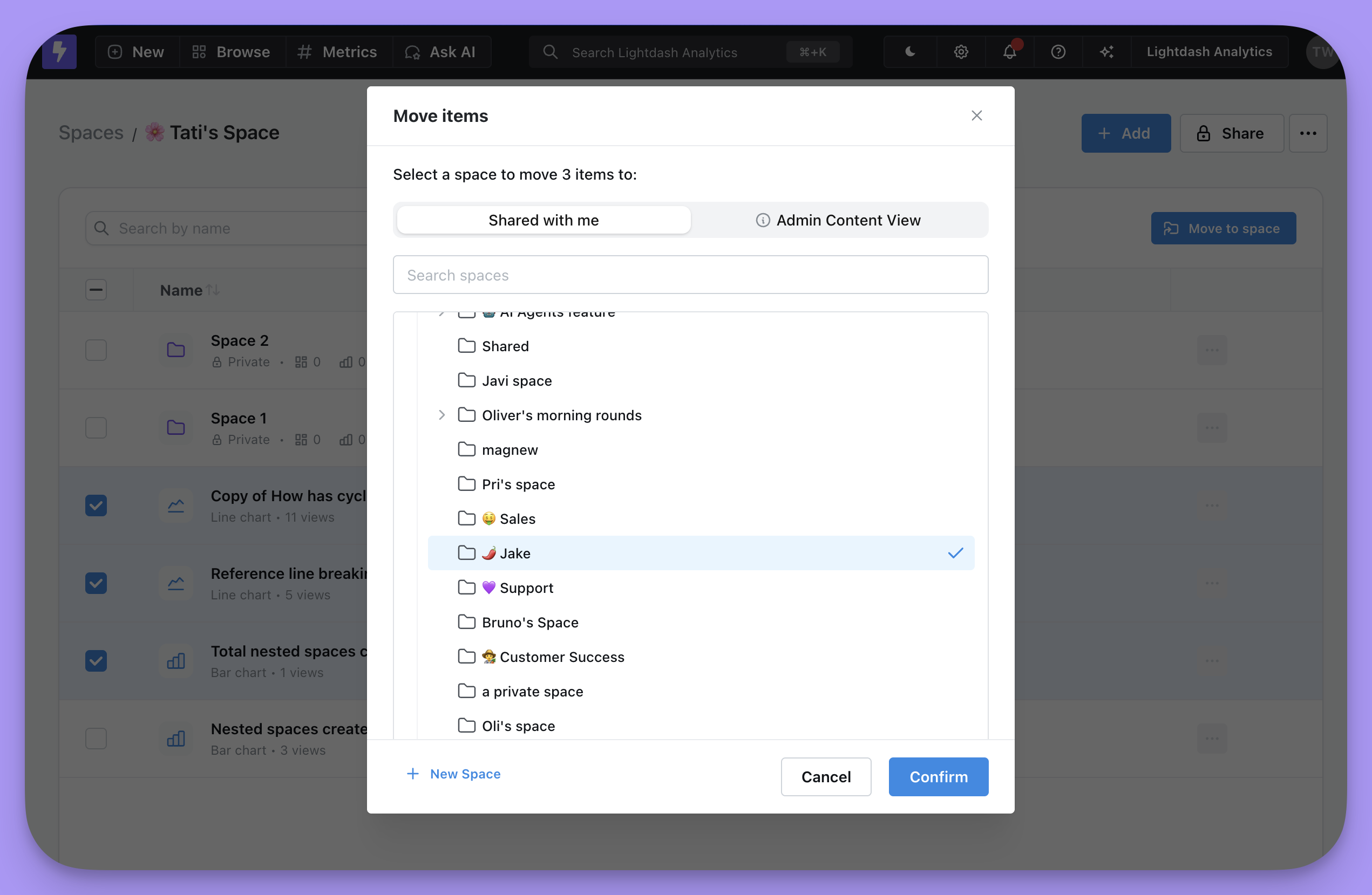The image size is (1372, 895).
Task: Open the Lightdash Analytics project switcher
Action: click(x=1209, y=52)
